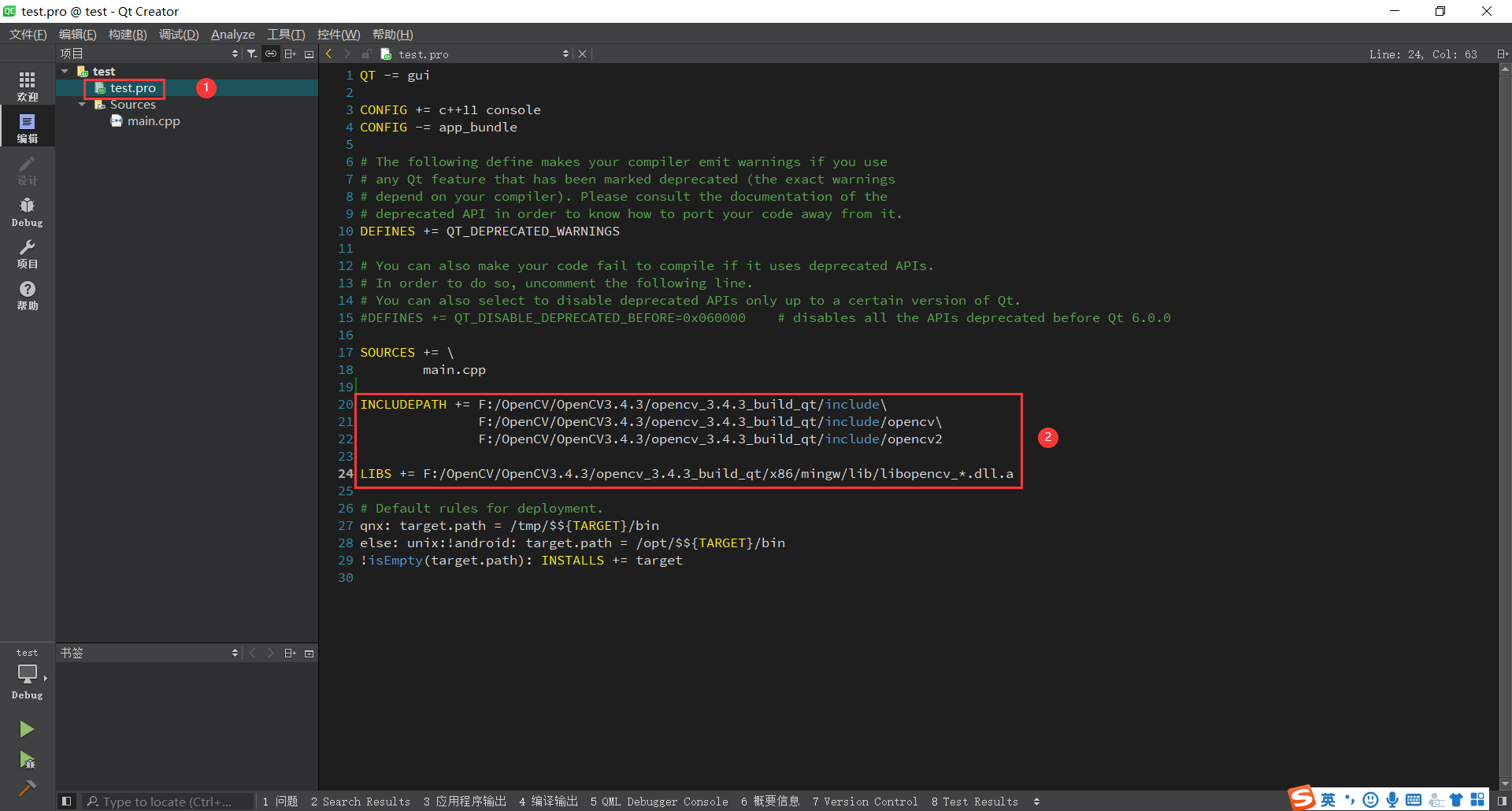Click the Sogou input method S icon
1512x811 pixels.
click(x=1303, y=798)
